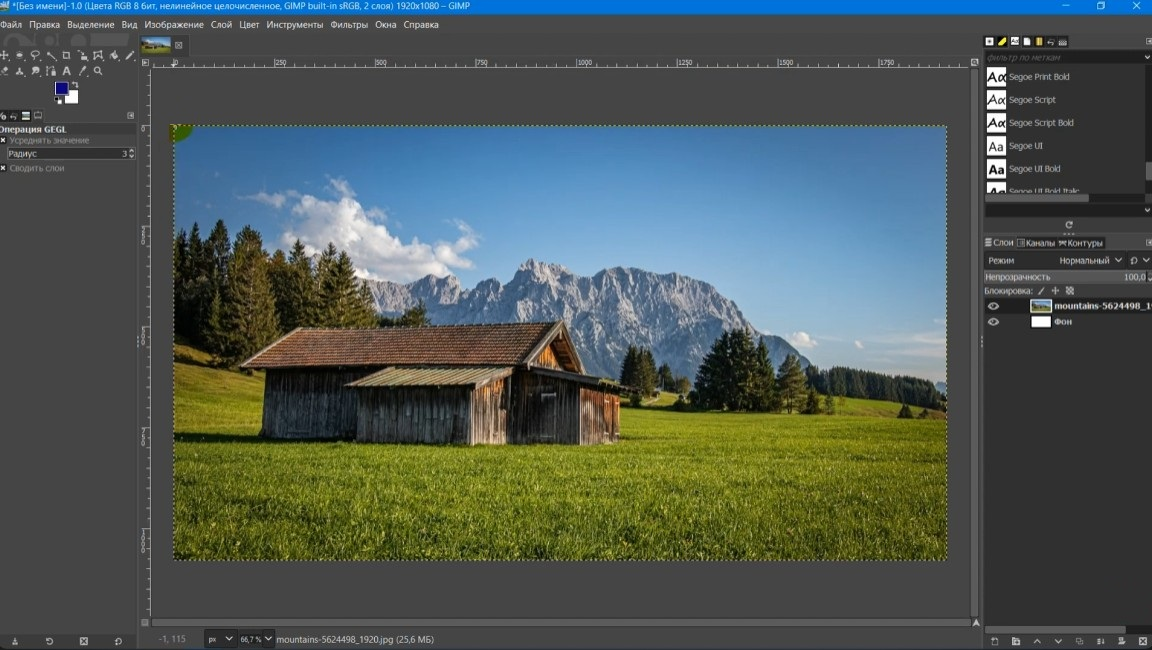Screen dimensions: 1152x650
Task: Open the Выделение menu
Action: click(90, 24)
